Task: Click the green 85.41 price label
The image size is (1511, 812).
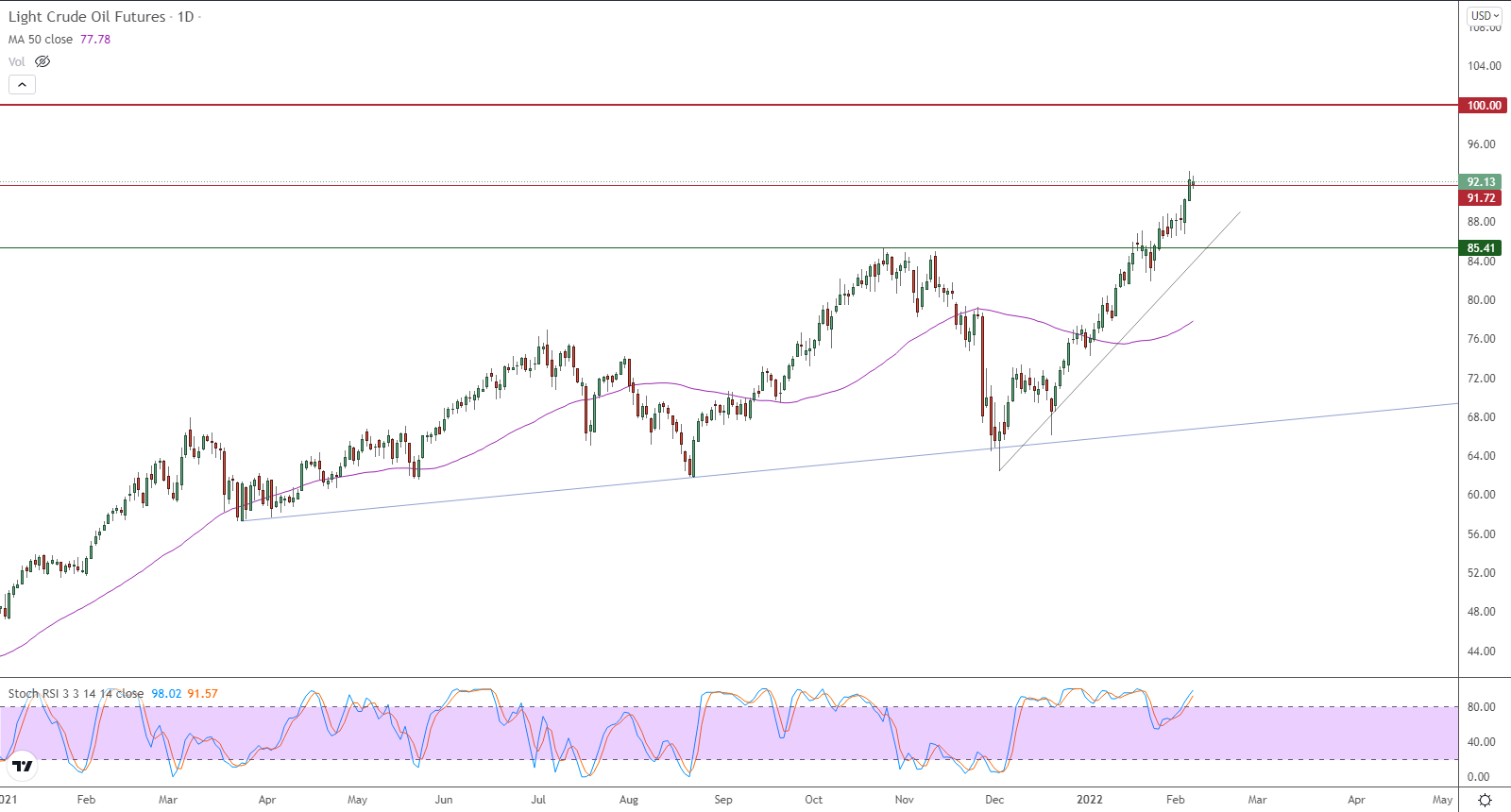Action: (1481, 248)
